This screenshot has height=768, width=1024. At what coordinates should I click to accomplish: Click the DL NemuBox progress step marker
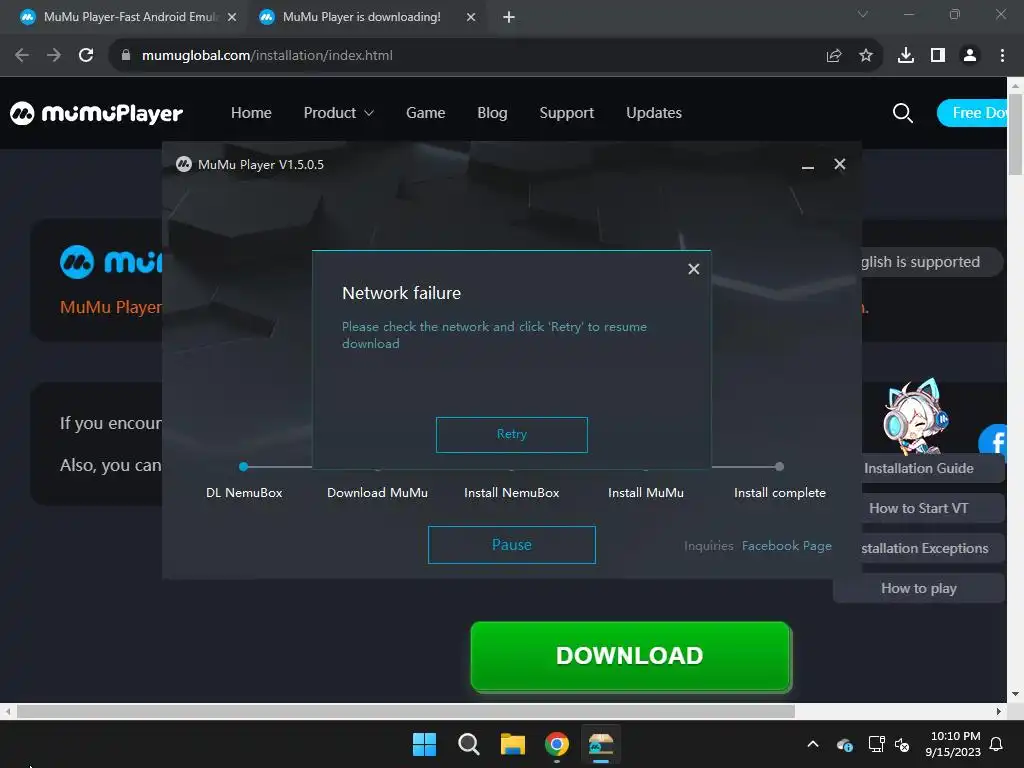pyautogui.click(x=244, y=466)
